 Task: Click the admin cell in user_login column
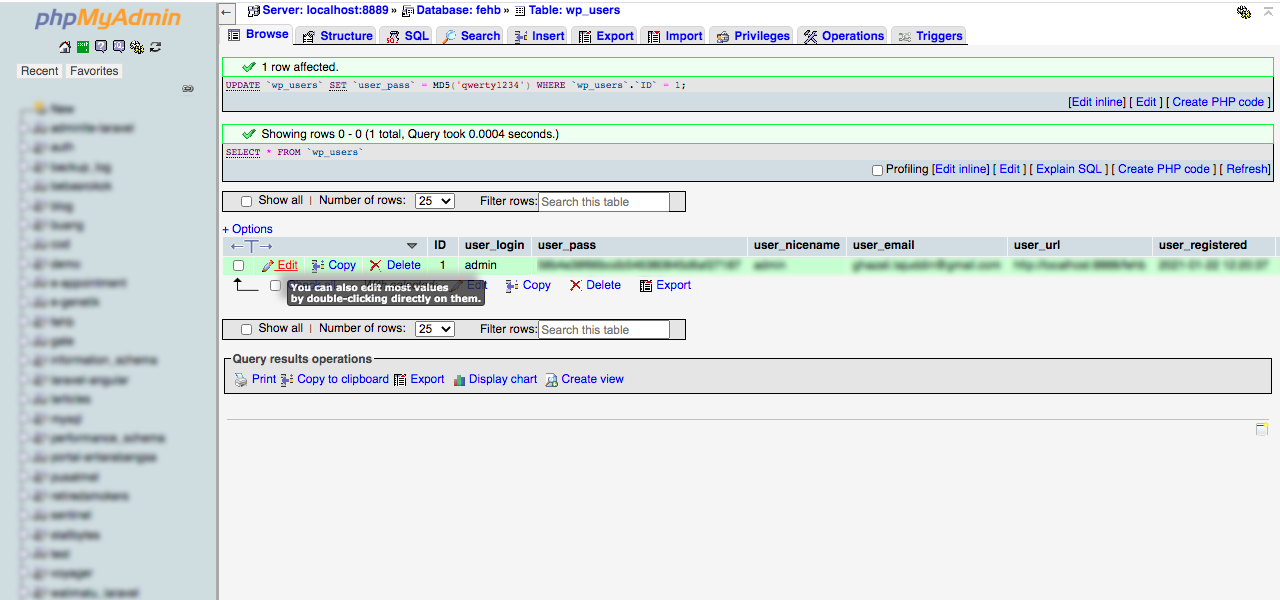click(481, 265)
